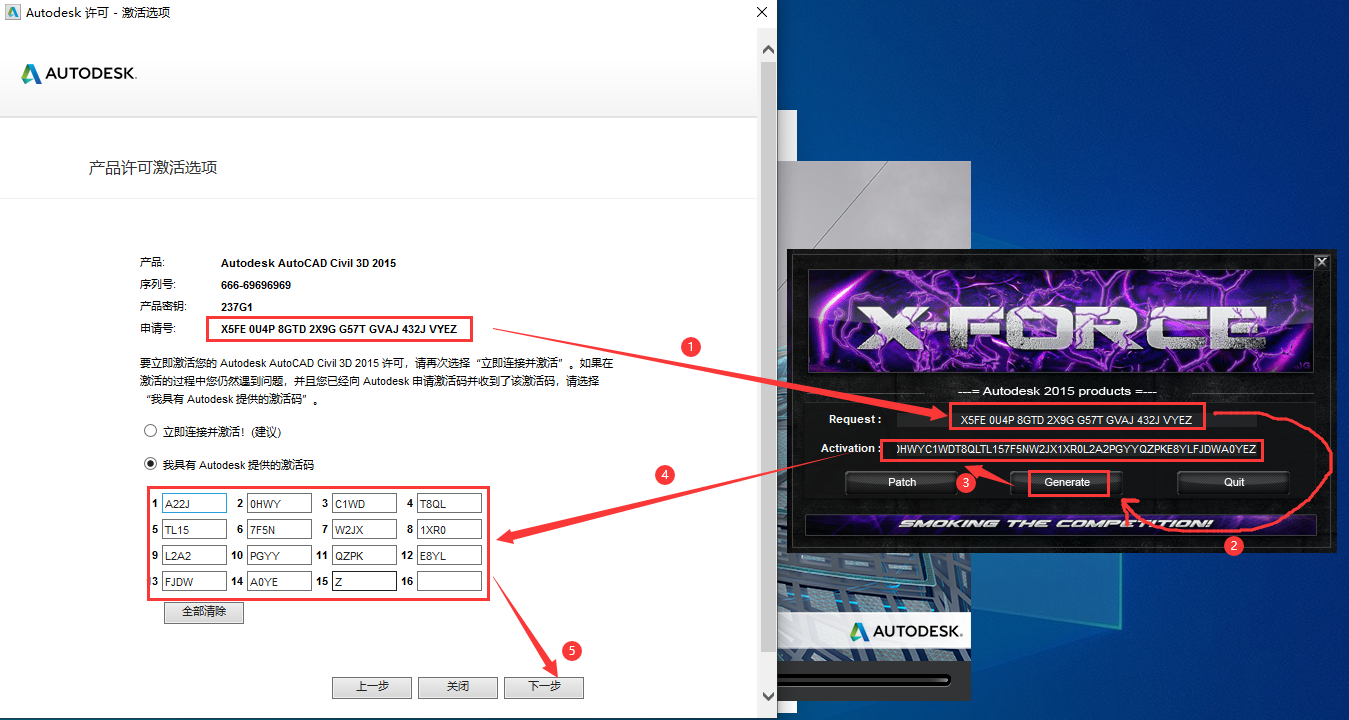Close the X-Force window with its X
This screenshot has height=720, width=1349.
pos(1321,261)
